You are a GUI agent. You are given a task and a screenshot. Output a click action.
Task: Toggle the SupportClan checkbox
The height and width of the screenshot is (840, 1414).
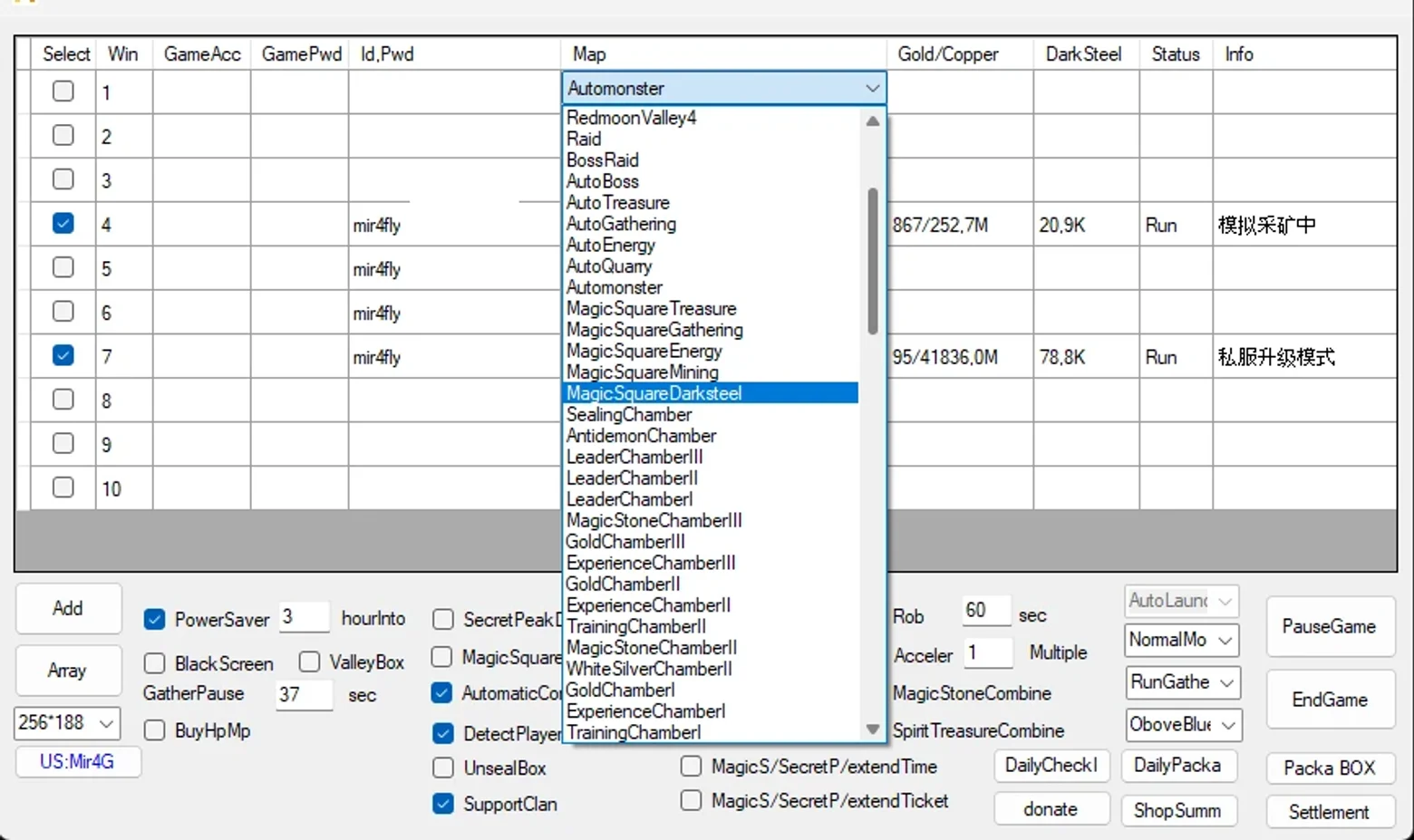tap(443, 804)
